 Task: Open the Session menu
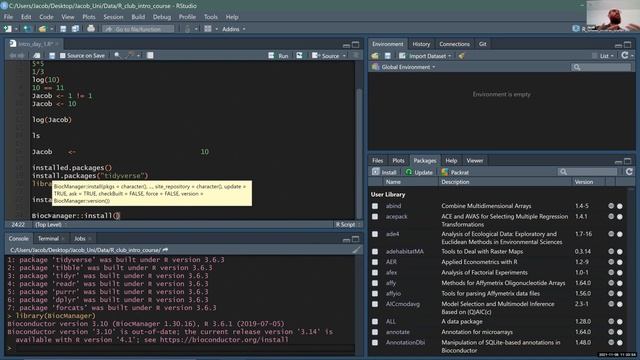pos(113,17)
